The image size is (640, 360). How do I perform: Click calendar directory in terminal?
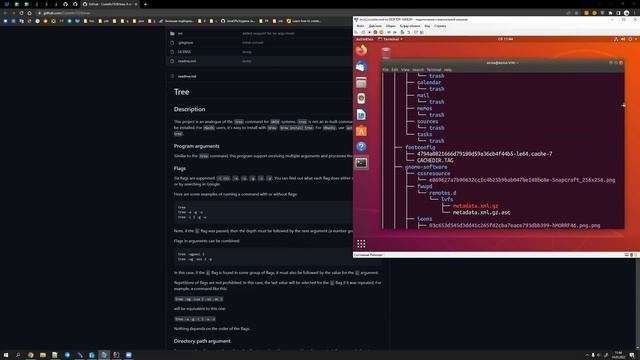pos(429,82)
